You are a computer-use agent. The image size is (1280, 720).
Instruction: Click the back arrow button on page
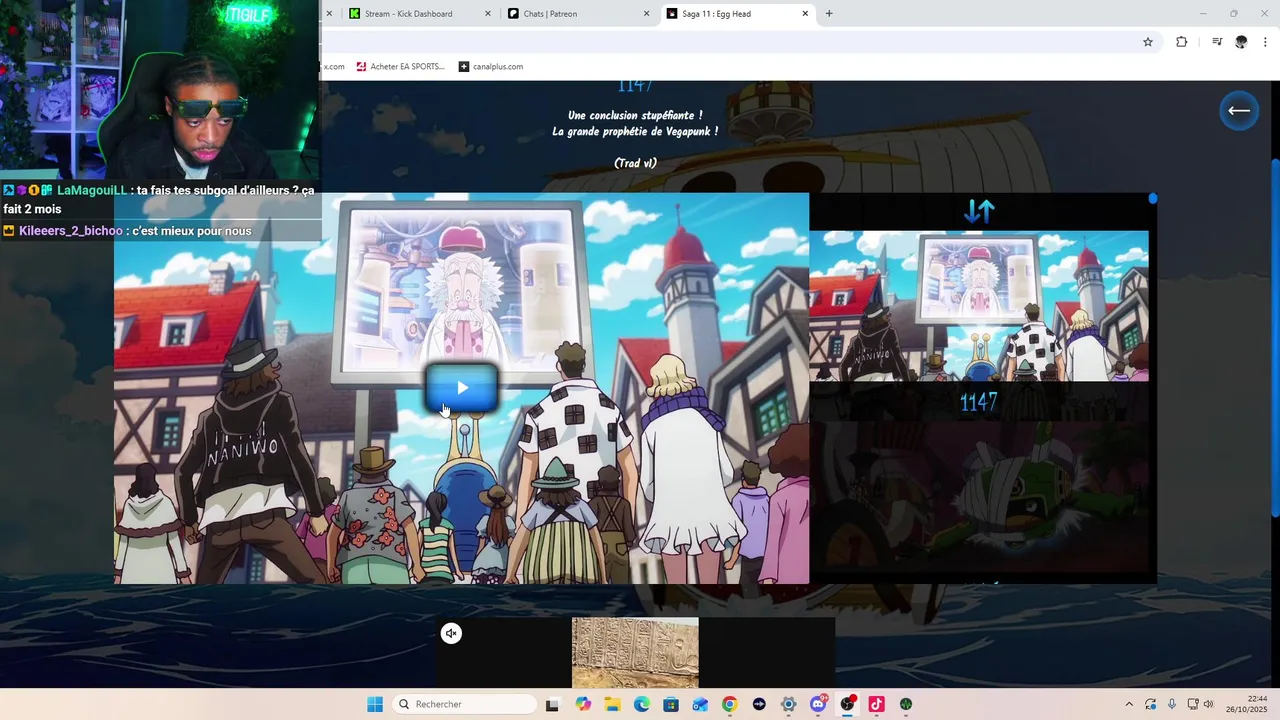click(1239, 111)
